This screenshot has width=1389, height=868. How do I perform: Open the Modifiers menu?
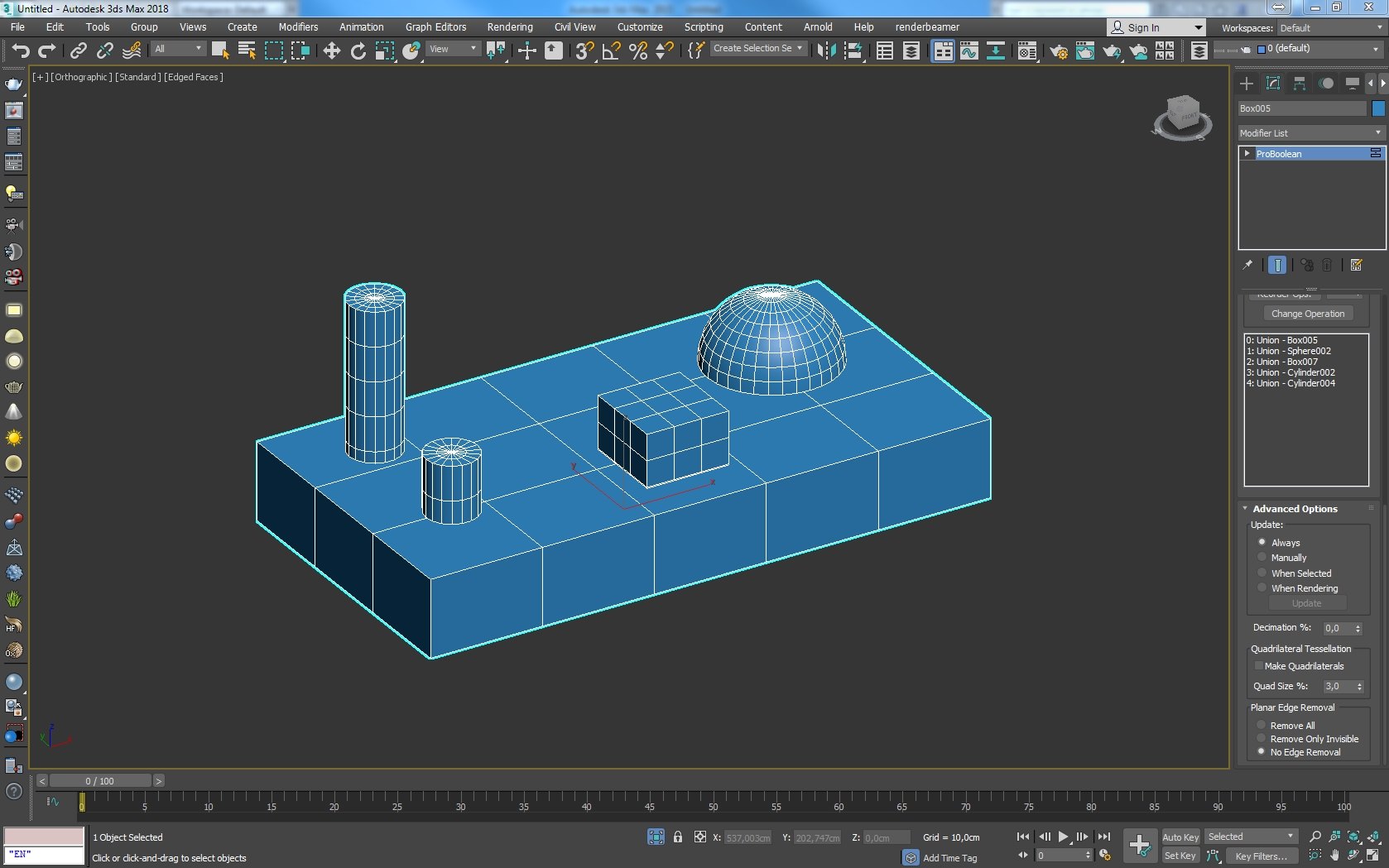click(x=298, y=26)
